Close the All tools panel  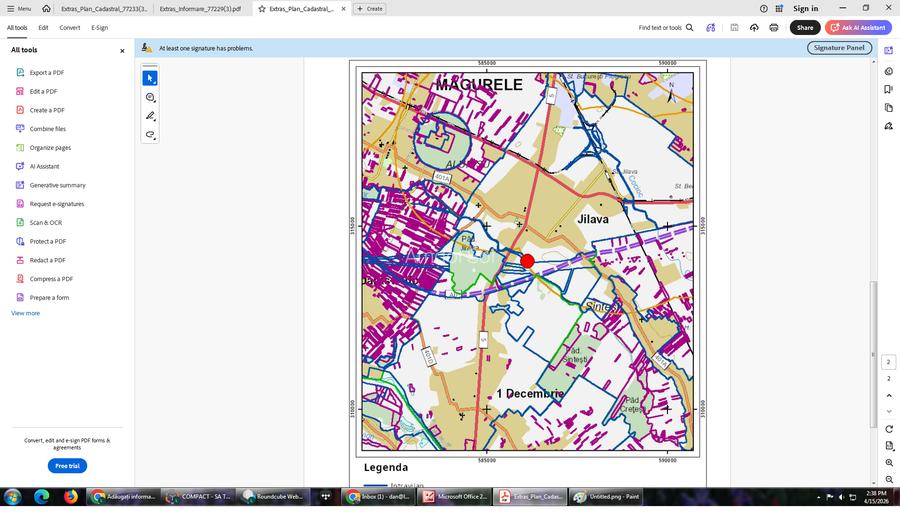(x=123, y=50)
